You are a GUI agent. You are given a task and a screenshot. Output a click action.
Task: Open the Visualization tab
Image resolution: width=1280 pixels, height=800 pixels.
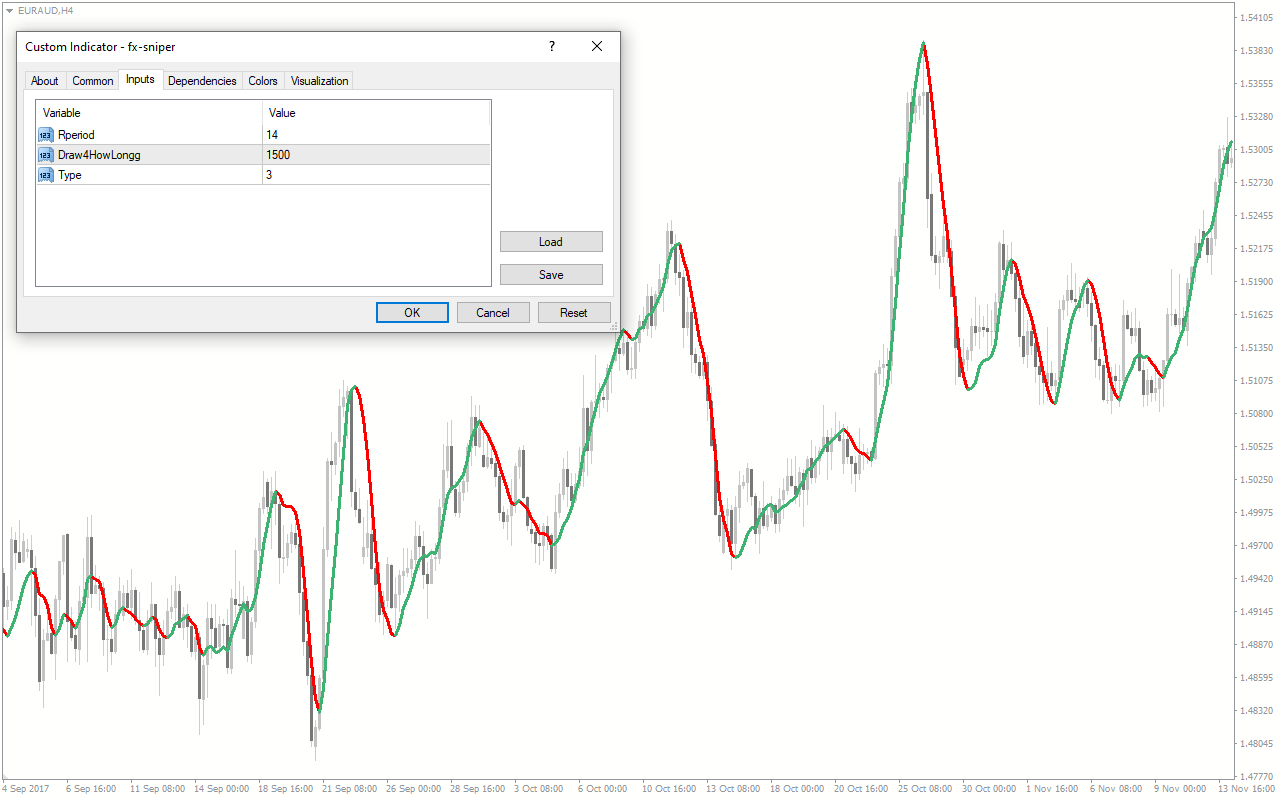[x=319, y=81]
